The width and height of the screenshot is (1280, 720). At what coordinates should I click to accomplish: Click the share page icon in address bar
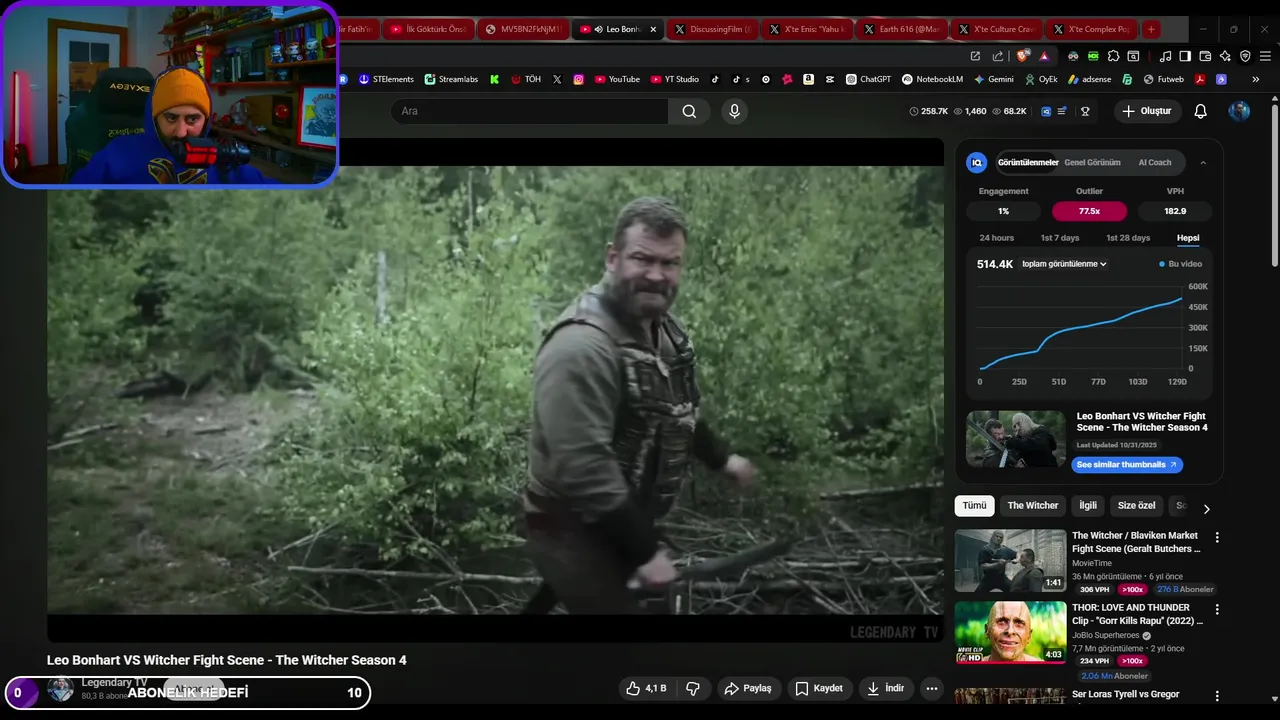point(998,56)
